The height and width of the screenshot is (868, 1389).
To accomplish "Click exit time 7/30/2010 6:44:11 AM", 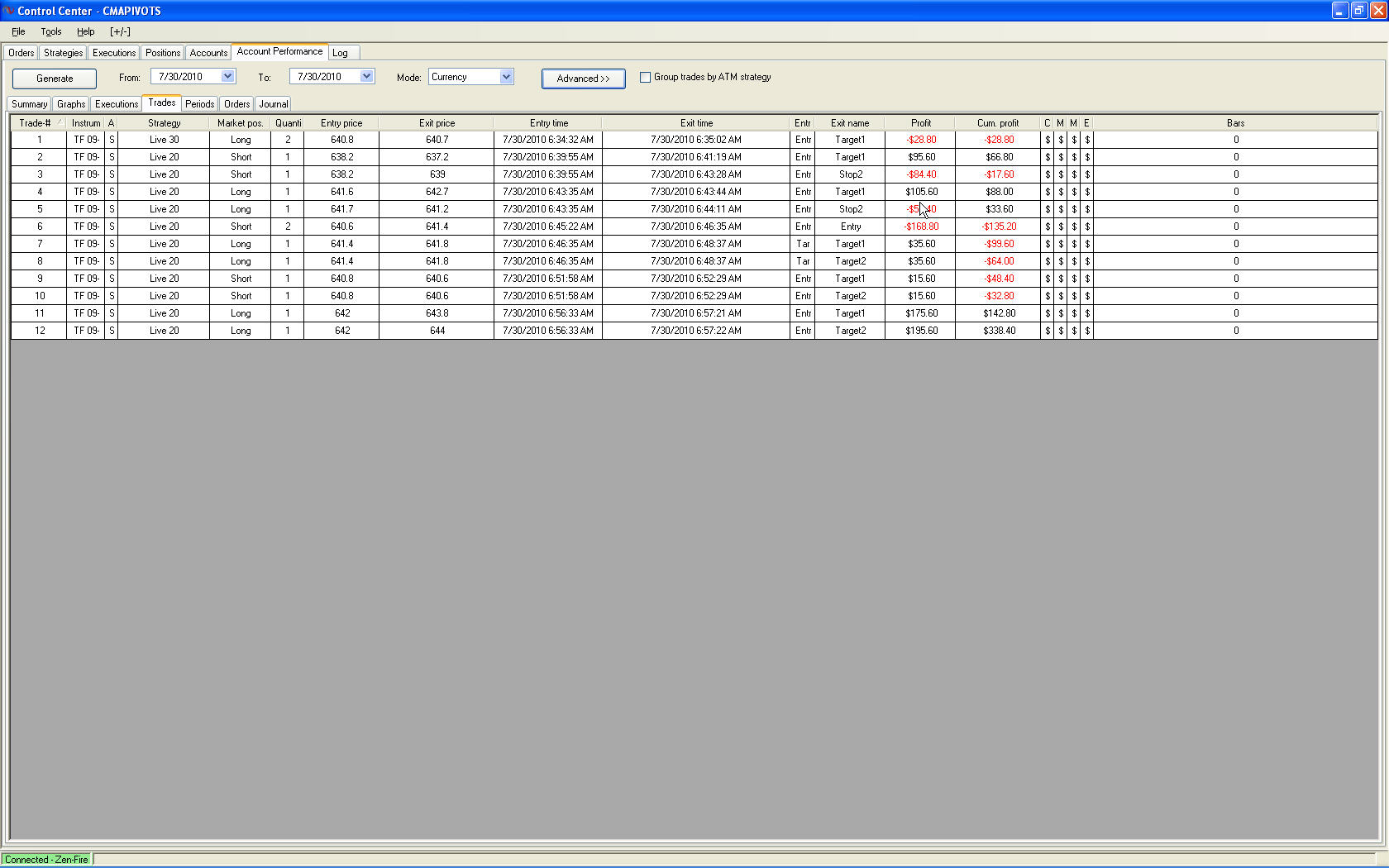I will [696, 209].
